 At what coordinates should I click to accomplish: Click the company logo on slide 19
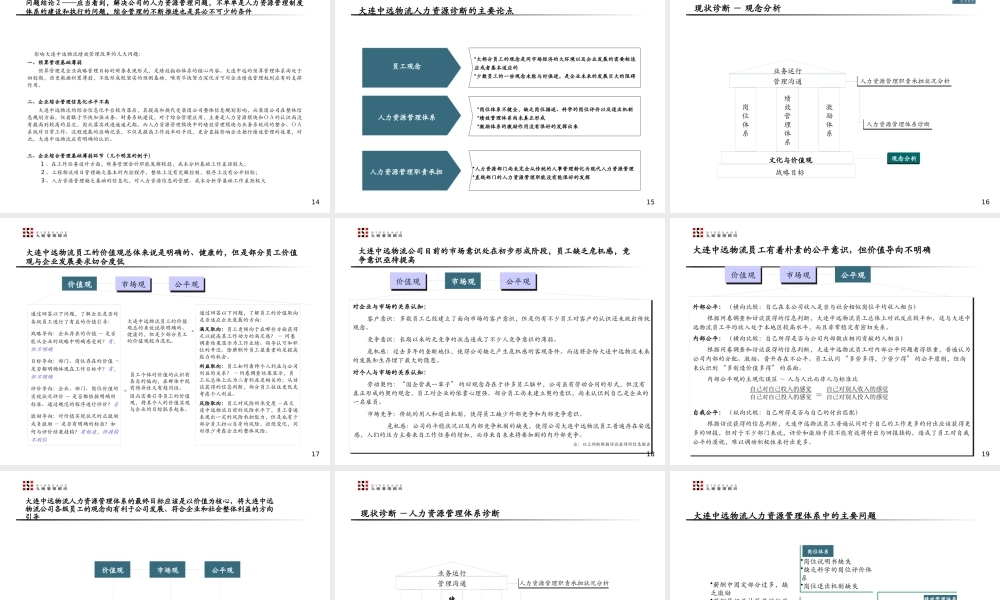tap(715, 233)
